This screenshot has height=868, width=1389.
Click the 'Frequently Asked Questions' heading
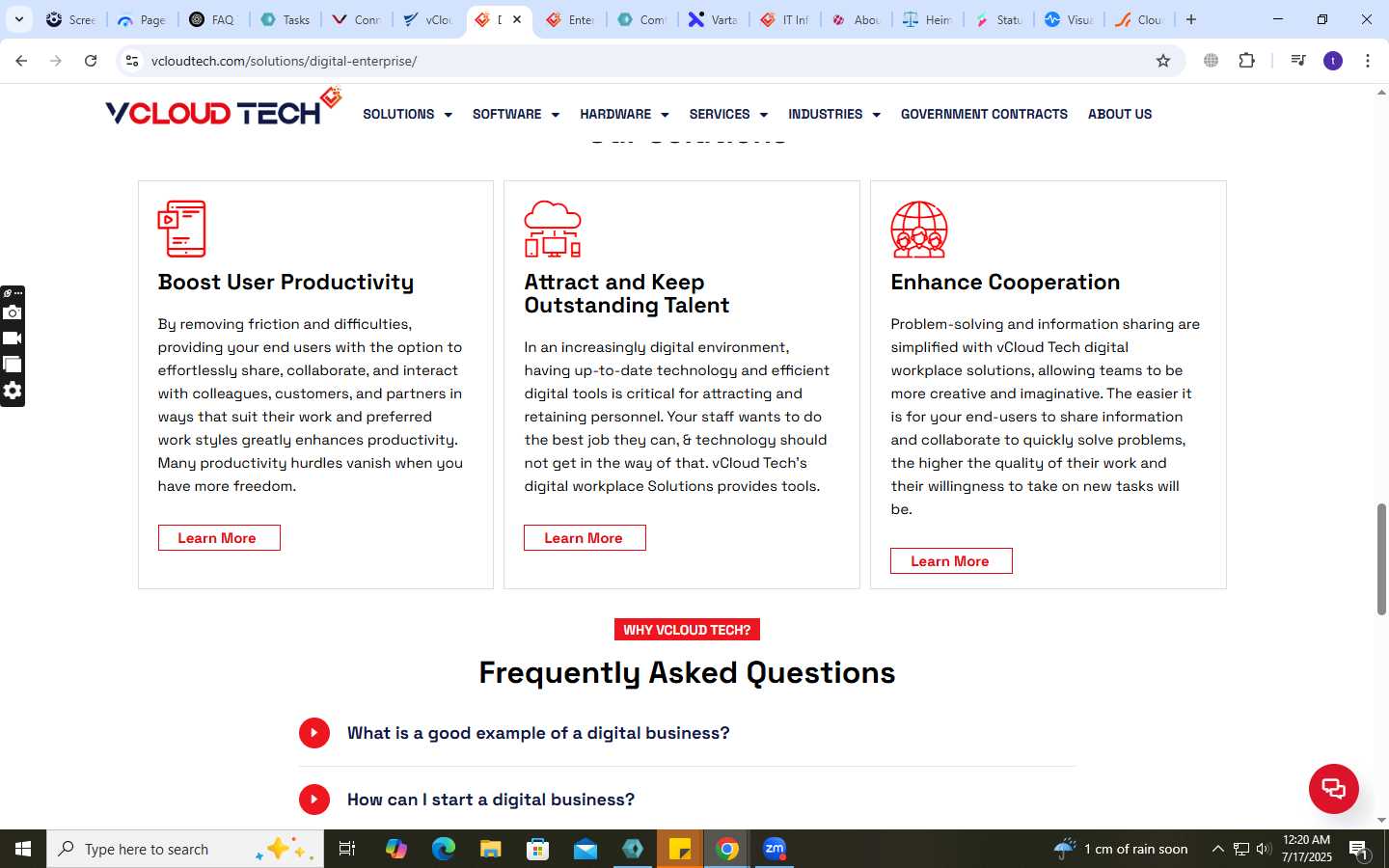click(x=687, y=672)
